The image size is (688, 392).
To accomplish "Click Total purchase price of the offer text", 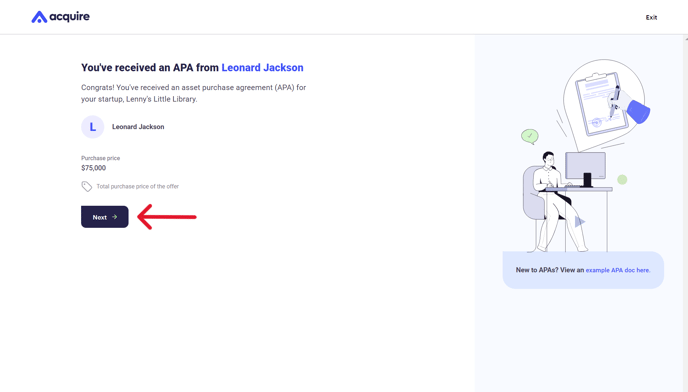I will [x=138, y=187].
